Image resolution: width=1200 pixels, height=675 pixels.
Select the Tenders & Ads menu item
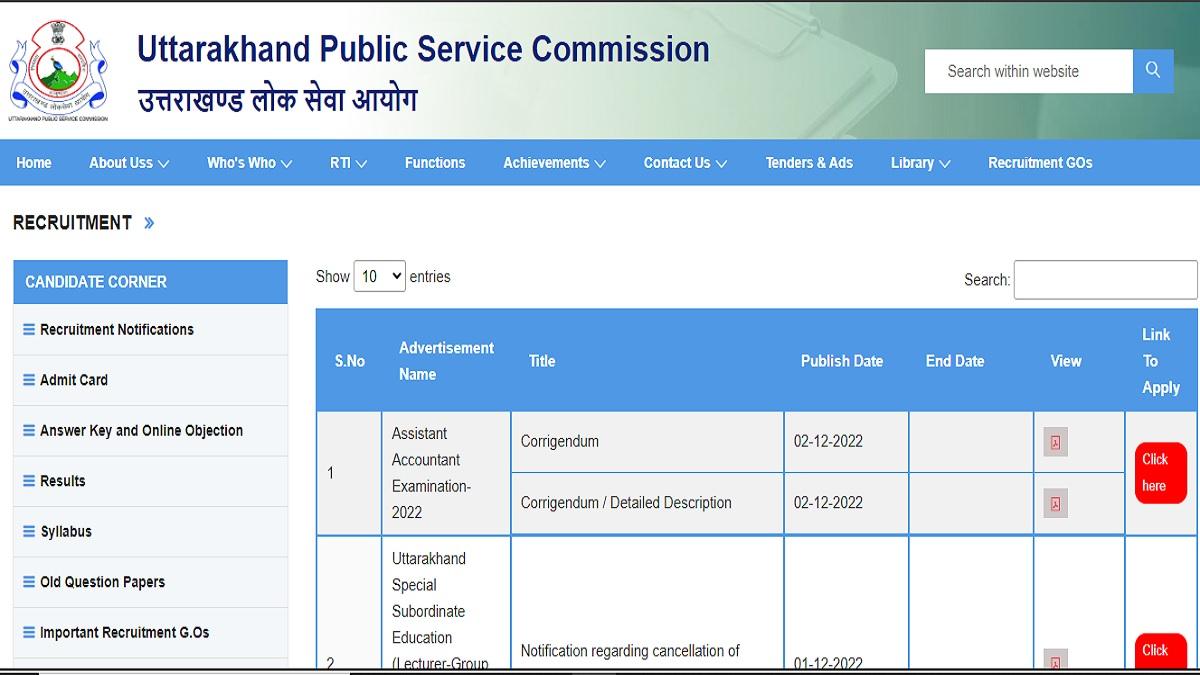pyautogui.click(x=810, y=162)
